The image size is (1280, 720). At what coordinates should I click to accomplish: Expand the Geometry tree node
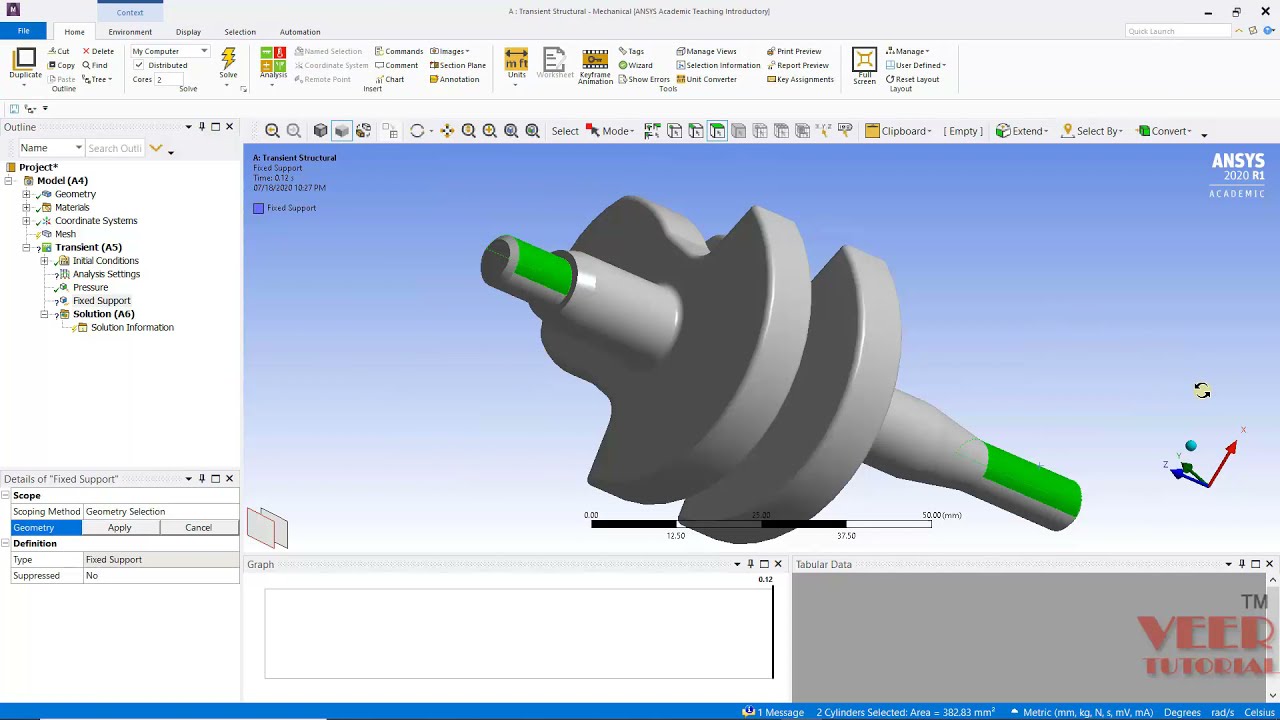point(26,194)
